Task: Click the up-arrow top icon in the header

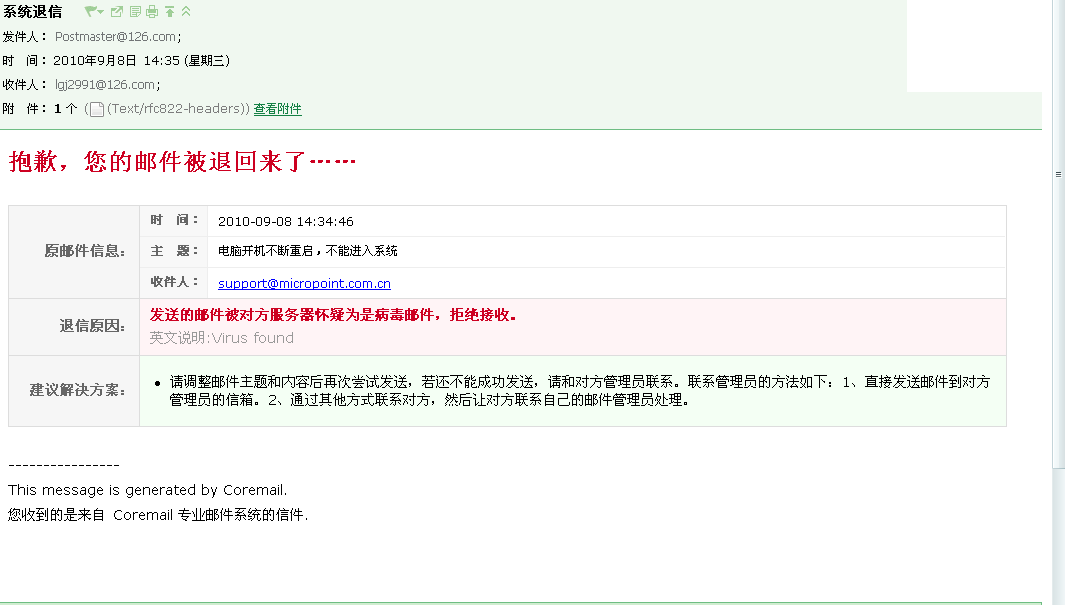Action: (169, 12)
